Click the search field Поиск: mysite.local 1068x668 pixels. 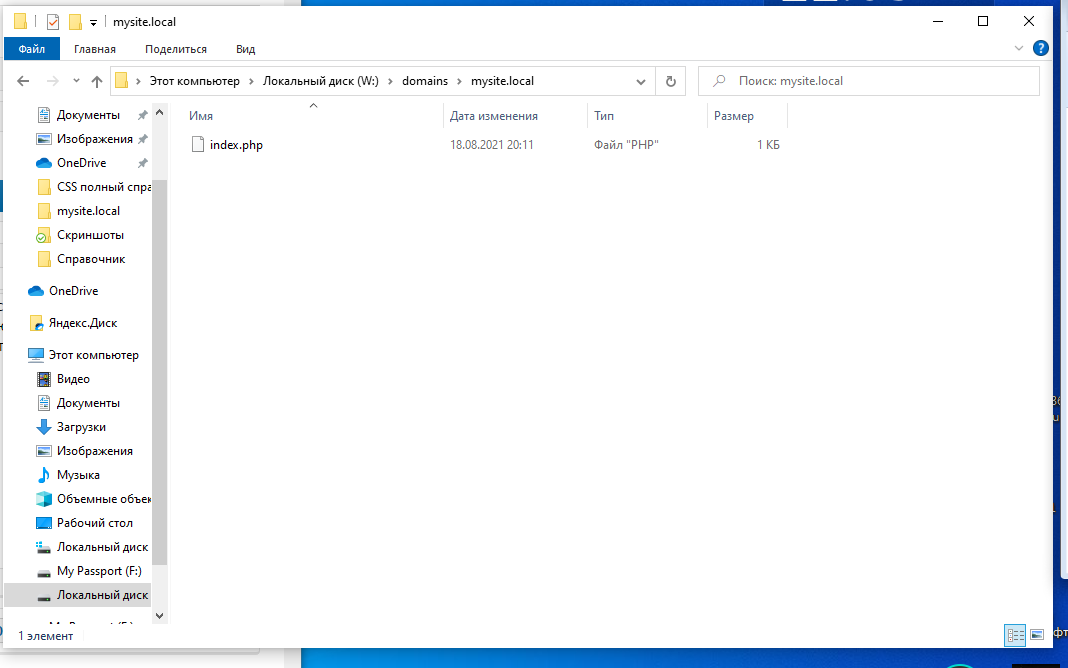(x=869, y=81)
